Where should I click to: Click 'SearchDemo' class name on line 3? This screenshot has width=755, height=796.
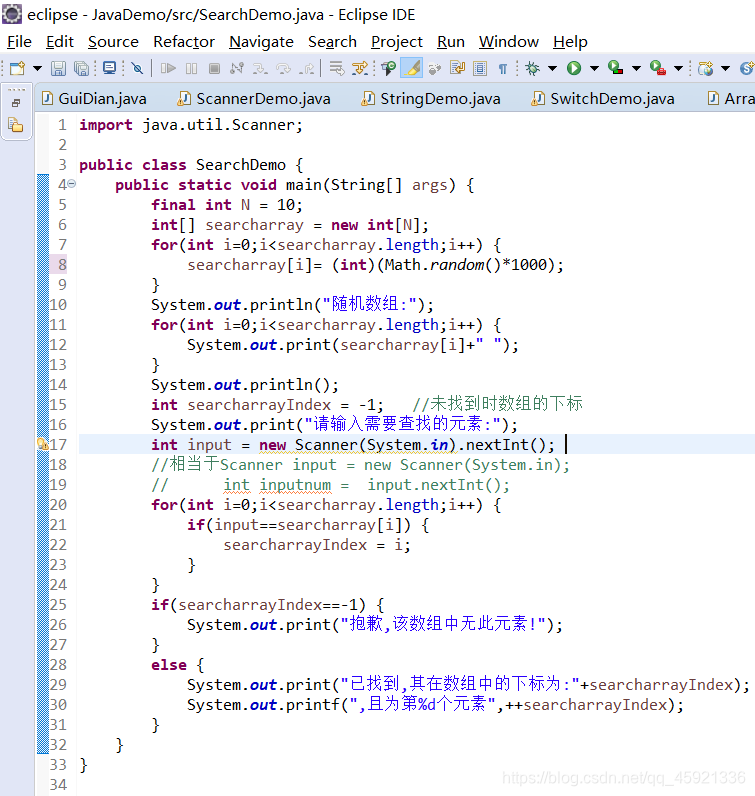241,165
